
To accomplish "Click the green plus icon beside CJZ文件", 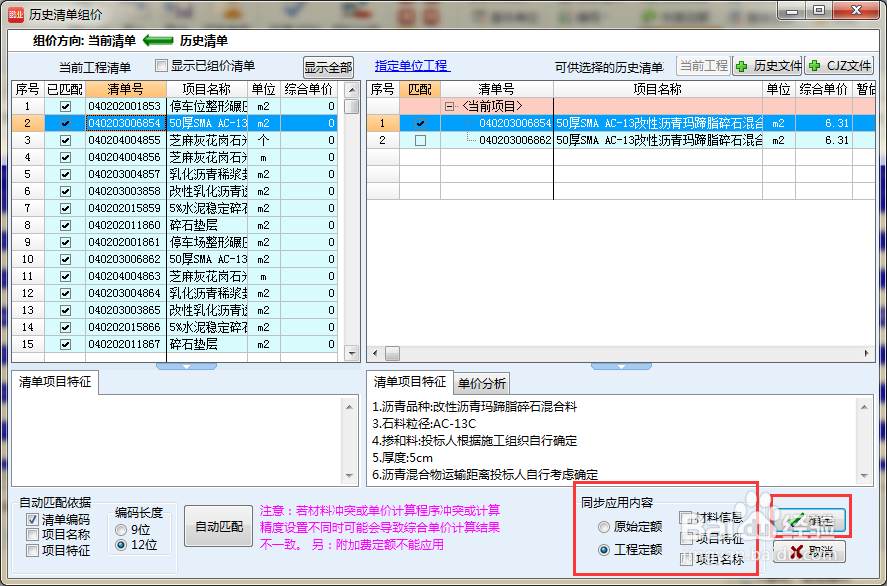I will point(813,65).
